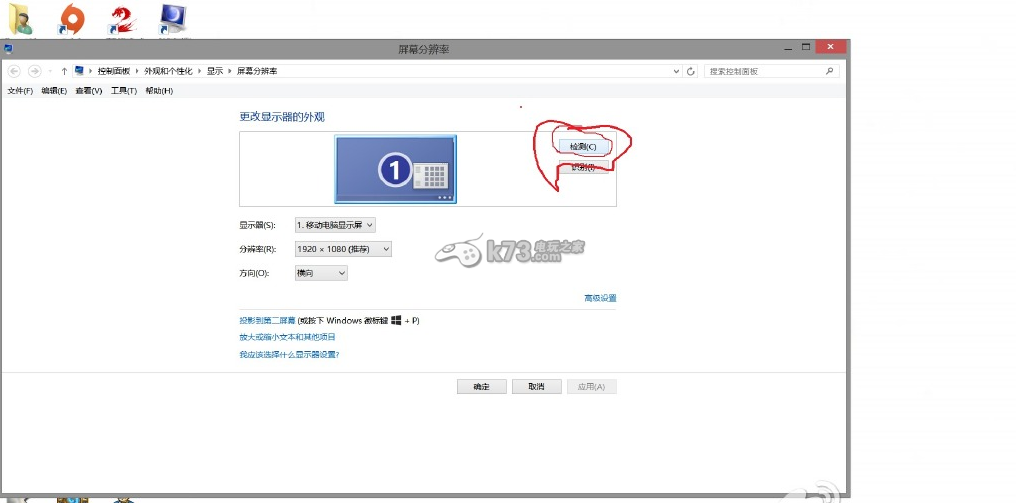The image size is (1016, 503).
Task: Click the user folder desktop icon
Action: [20, 18]
